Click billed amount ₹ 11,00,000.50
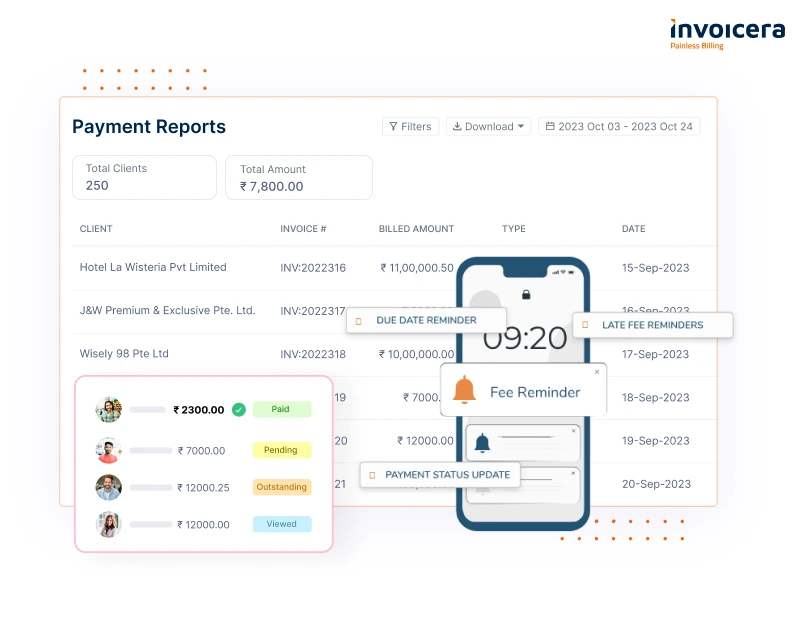This screenshot has width=800, height=636. coord(417,268)
